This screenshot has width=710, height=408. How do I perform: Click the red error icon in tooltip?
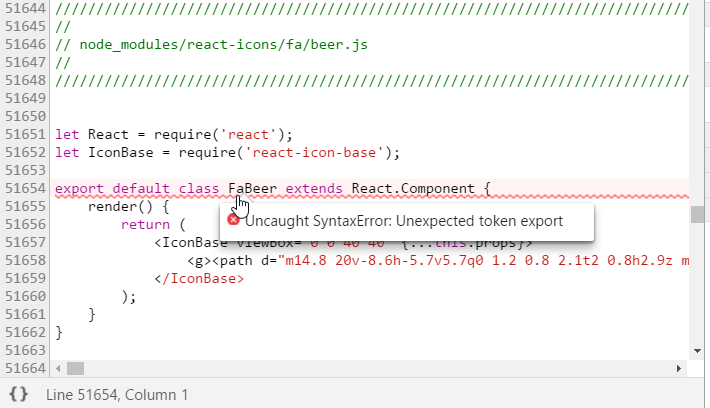[x=233, y=221]
